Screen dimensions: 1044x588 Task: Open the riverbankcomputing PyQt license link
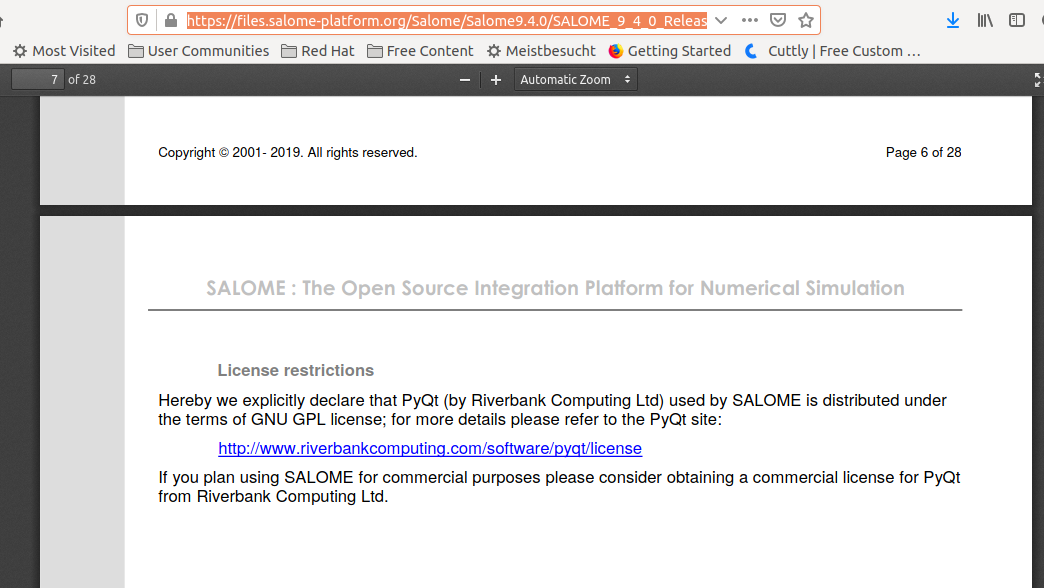click(430, 448)
